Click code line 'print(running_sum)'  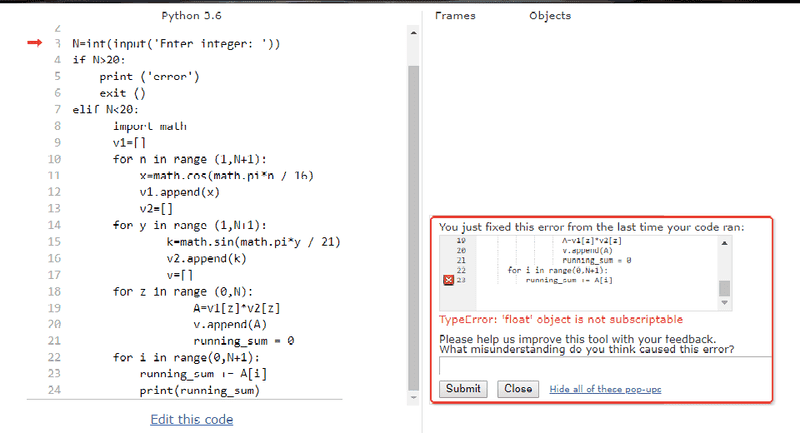[x=199, y=391]
